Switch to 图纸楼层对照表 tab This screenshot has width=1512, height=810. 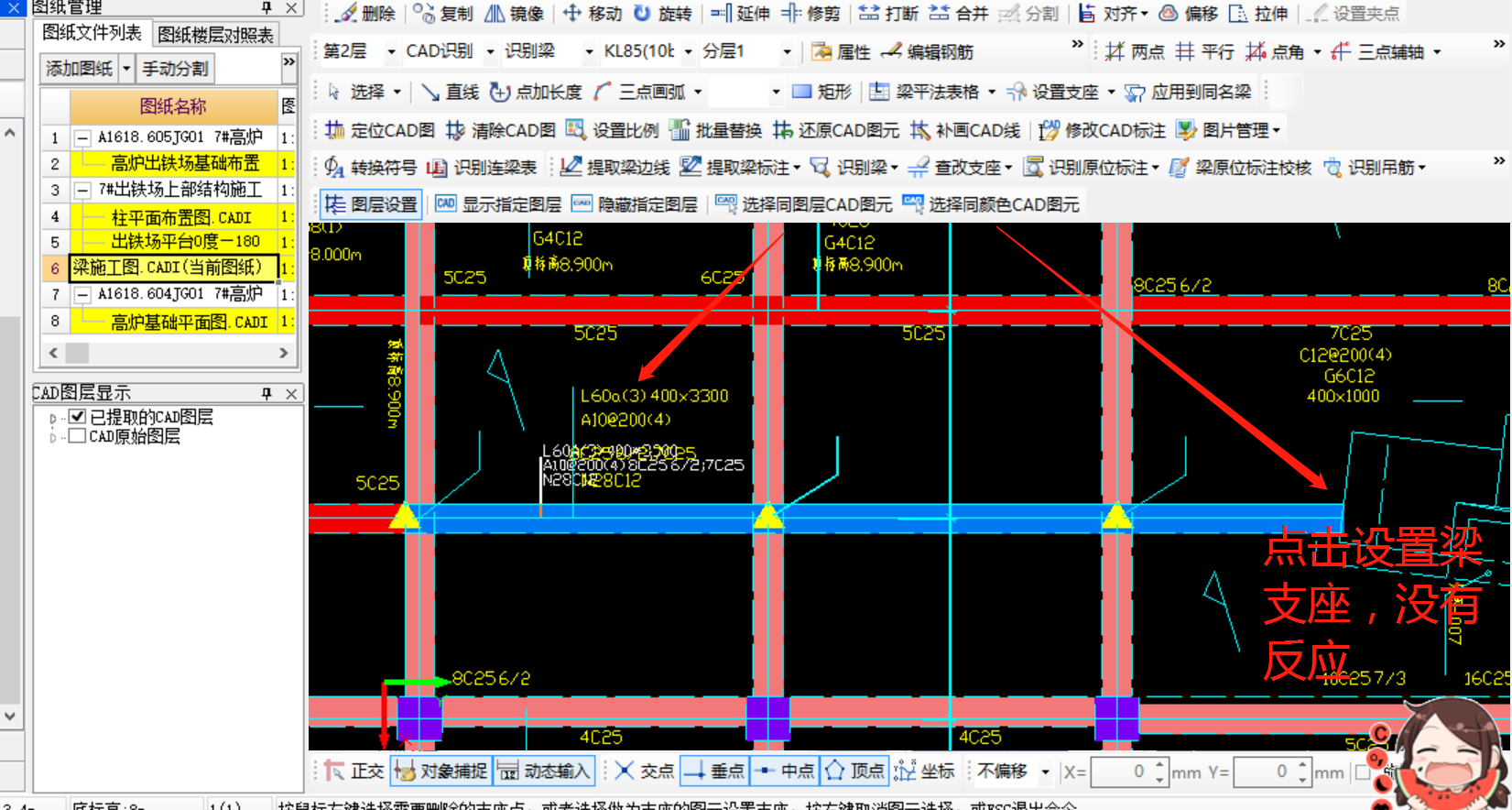[215, 34]
